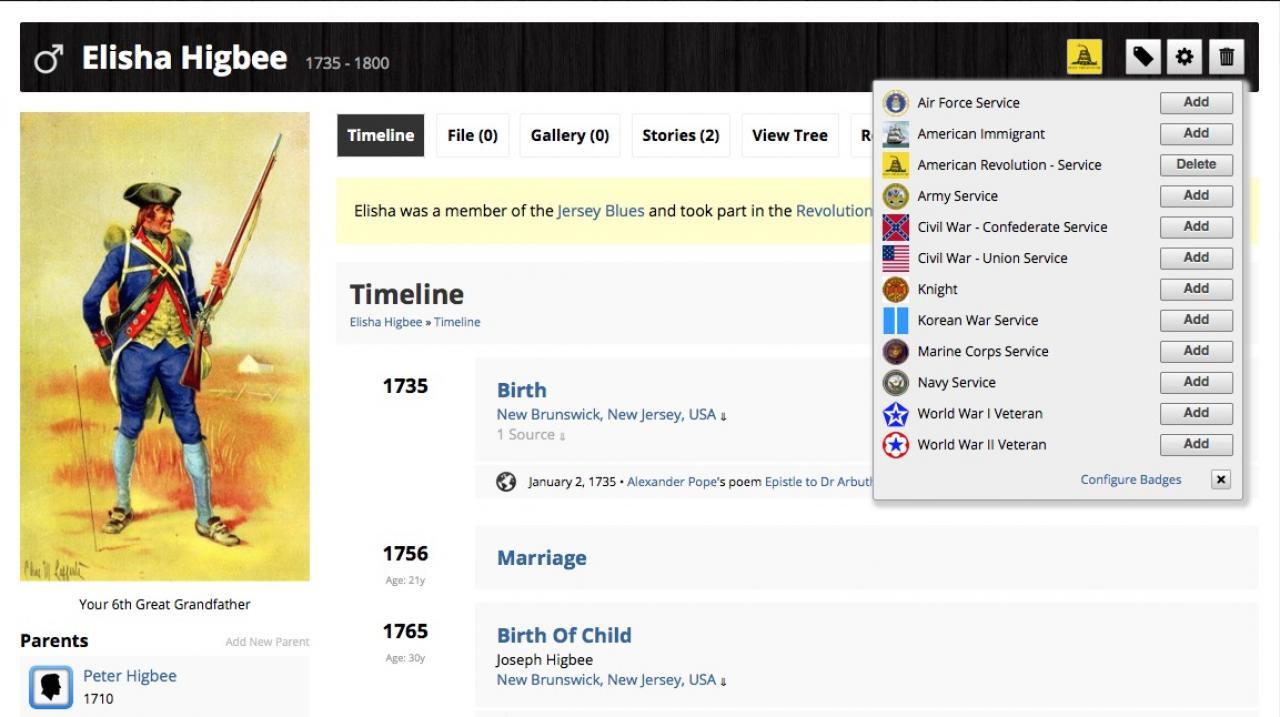Open Epistle to Dr Arbuthnot link
The height and width of the screenshot is (717, 1280).
[x=819, y=482]
